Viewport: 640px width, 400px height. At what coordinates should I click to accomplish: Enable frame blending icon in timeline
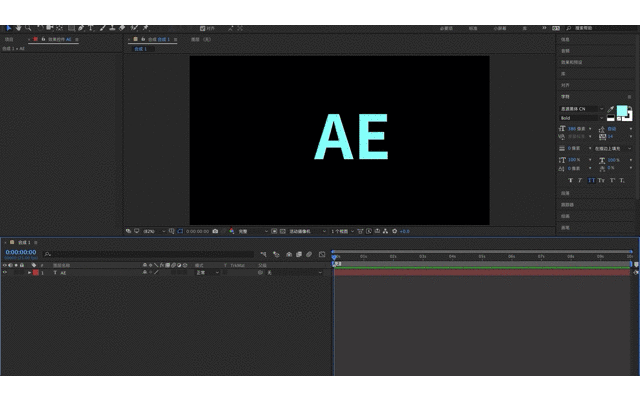click(299, 254)
